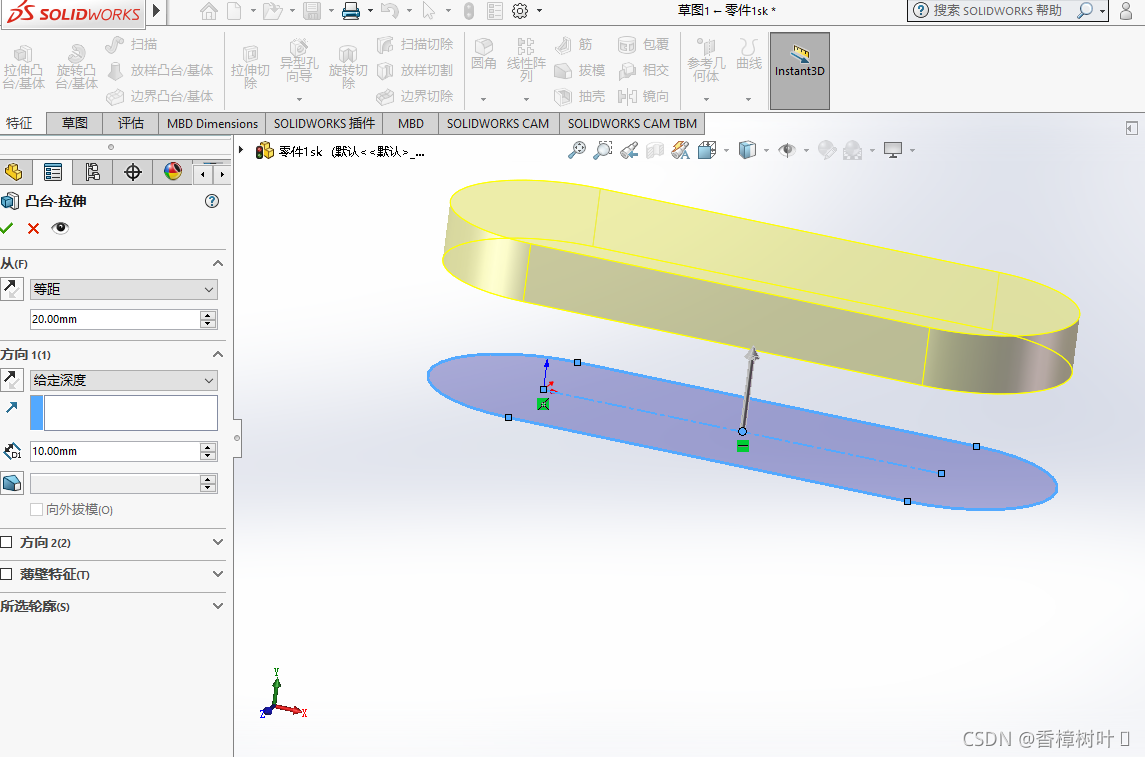Click the Rib (筋) tool

coord(574,45)
